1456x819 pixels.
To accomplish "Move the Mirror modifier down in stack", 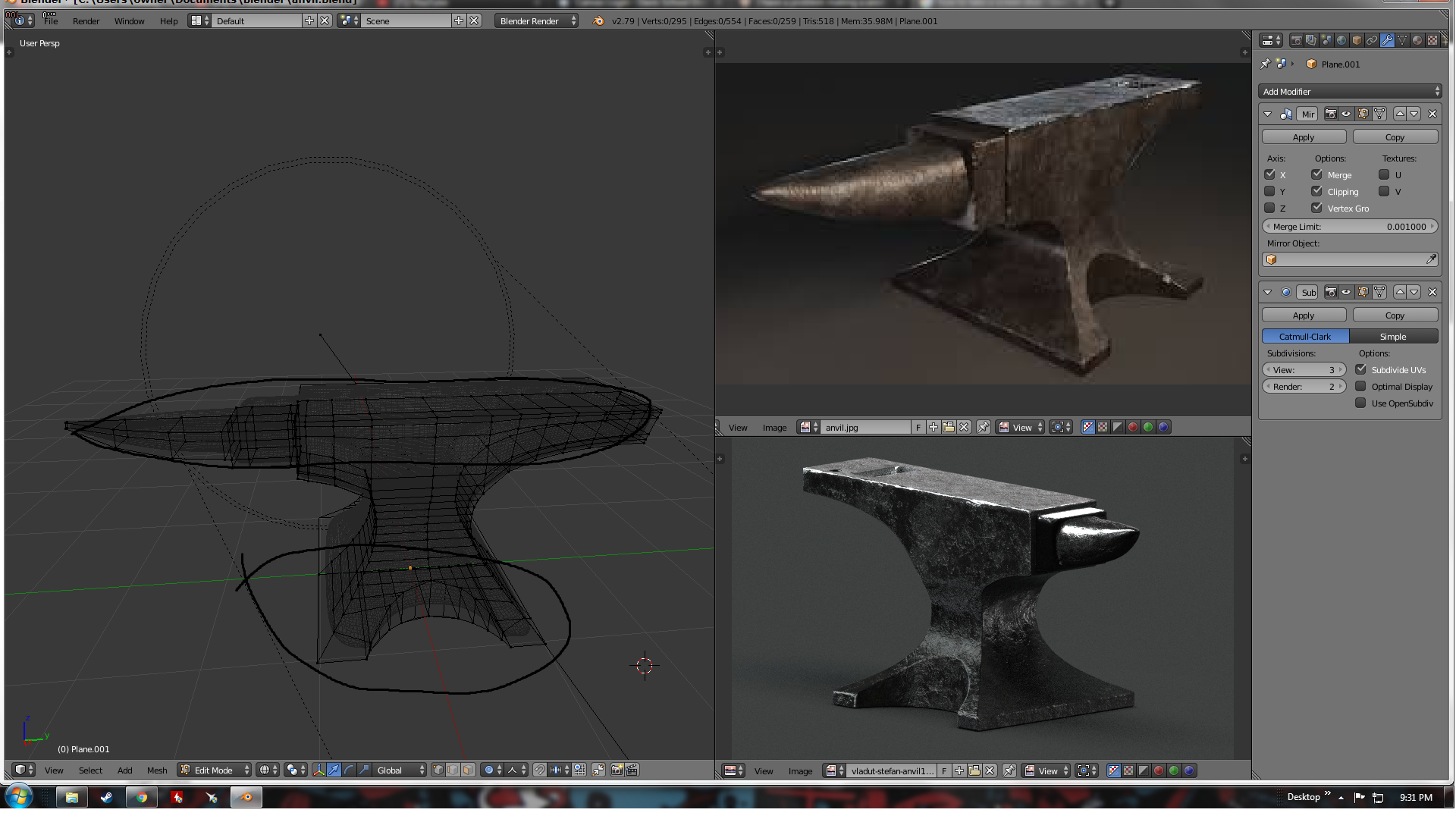I will coord(1414,114).
